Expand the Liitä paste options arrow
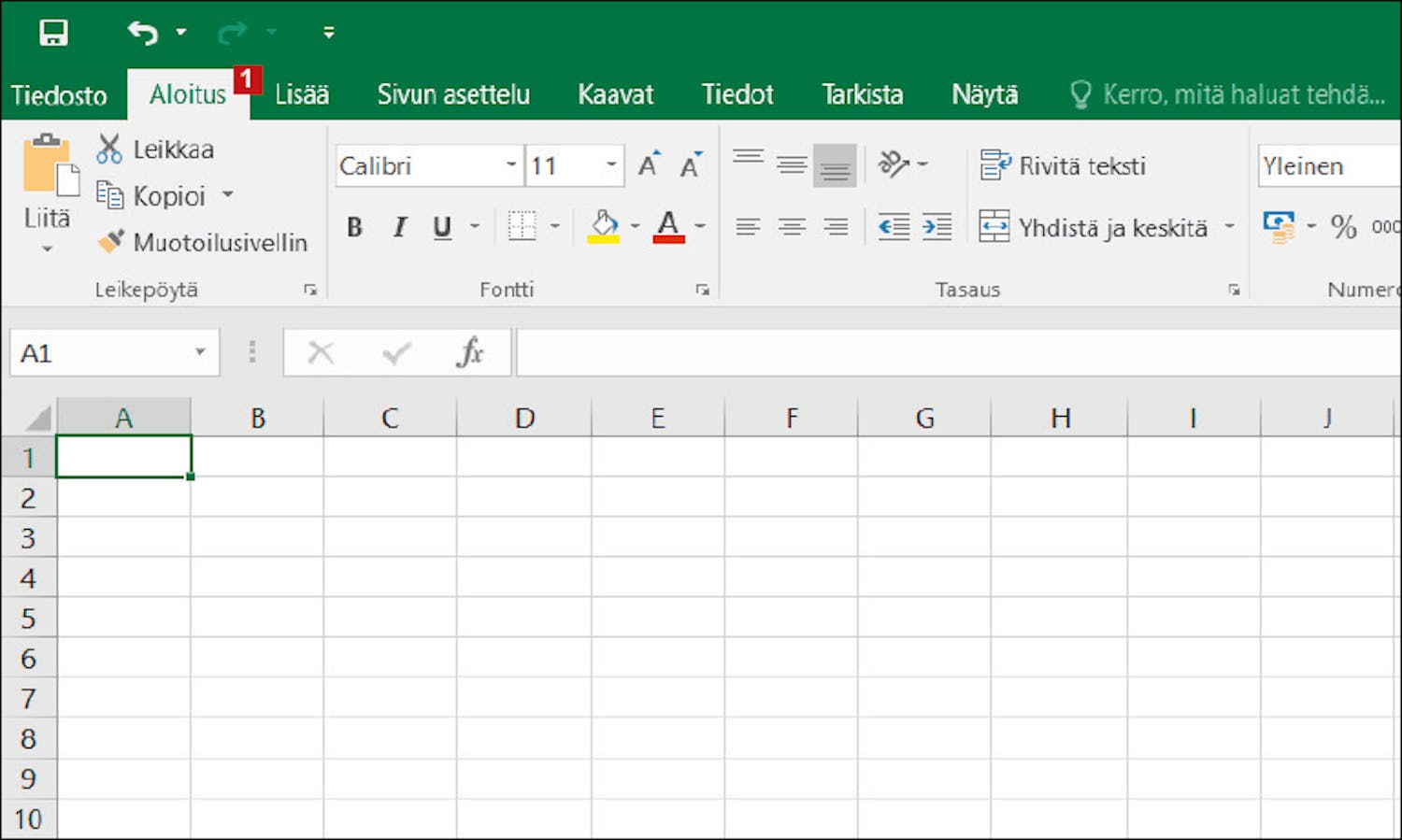Image resolution: width=1402 pixels, height=840 pixels. click(x=47, y=249)
